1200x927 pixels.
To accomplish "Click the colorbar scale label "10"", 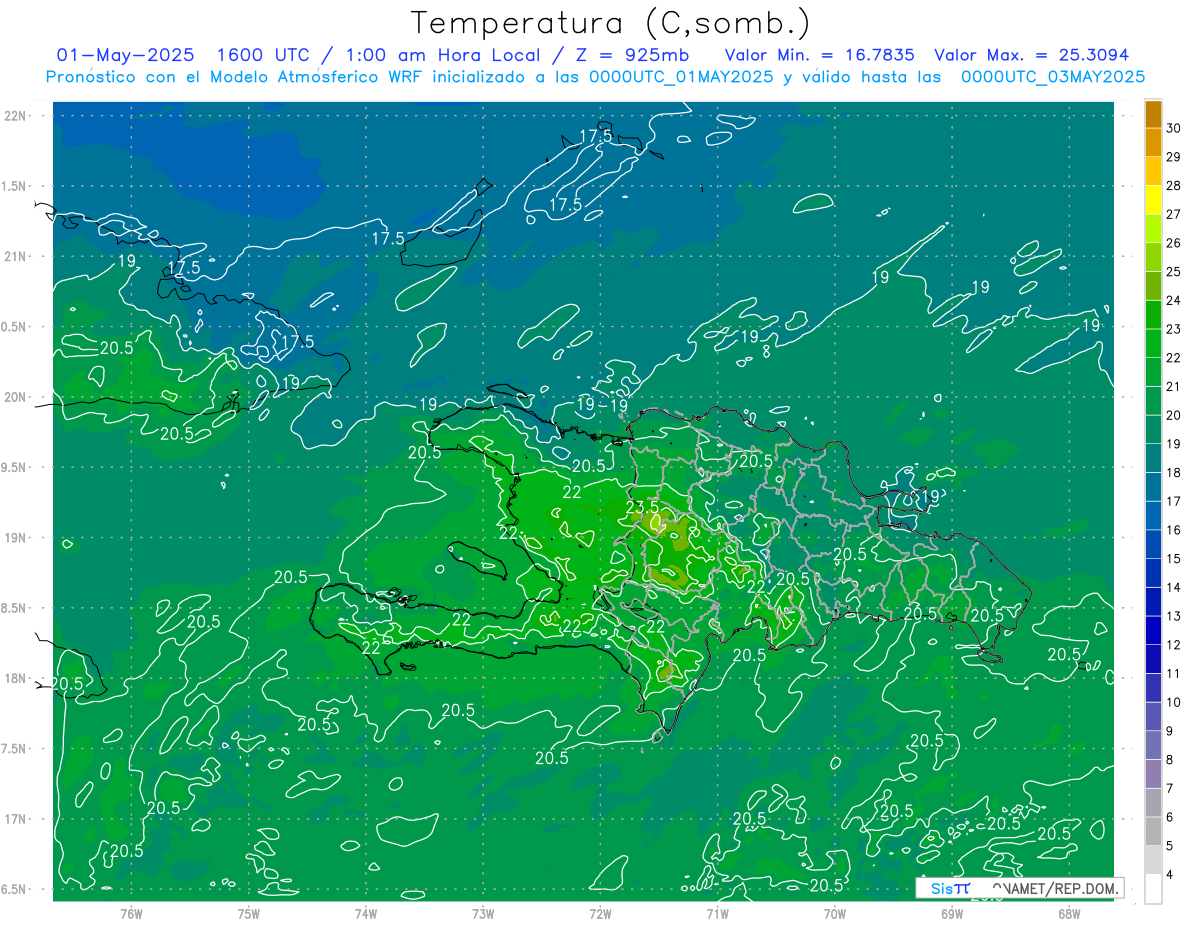I will [x=1173, y=702].
